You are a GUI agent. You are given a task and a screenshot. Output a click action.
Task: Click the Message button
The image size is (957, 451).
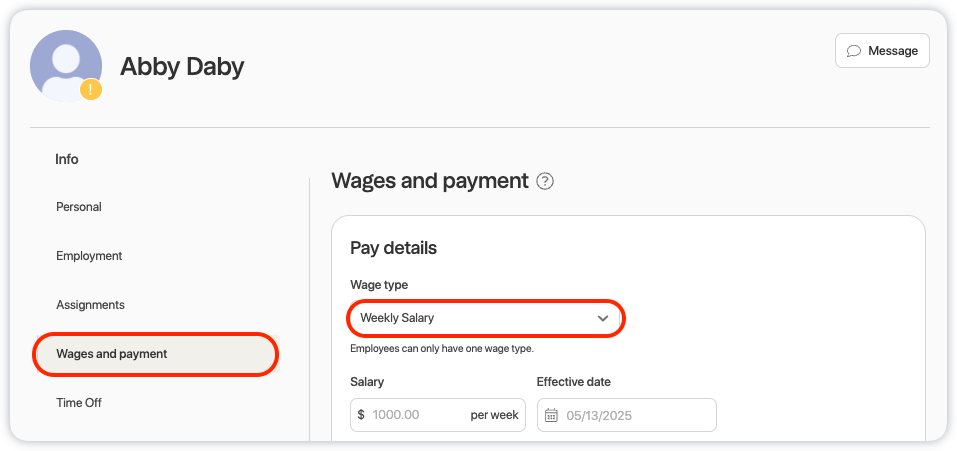tap(882, 51)
